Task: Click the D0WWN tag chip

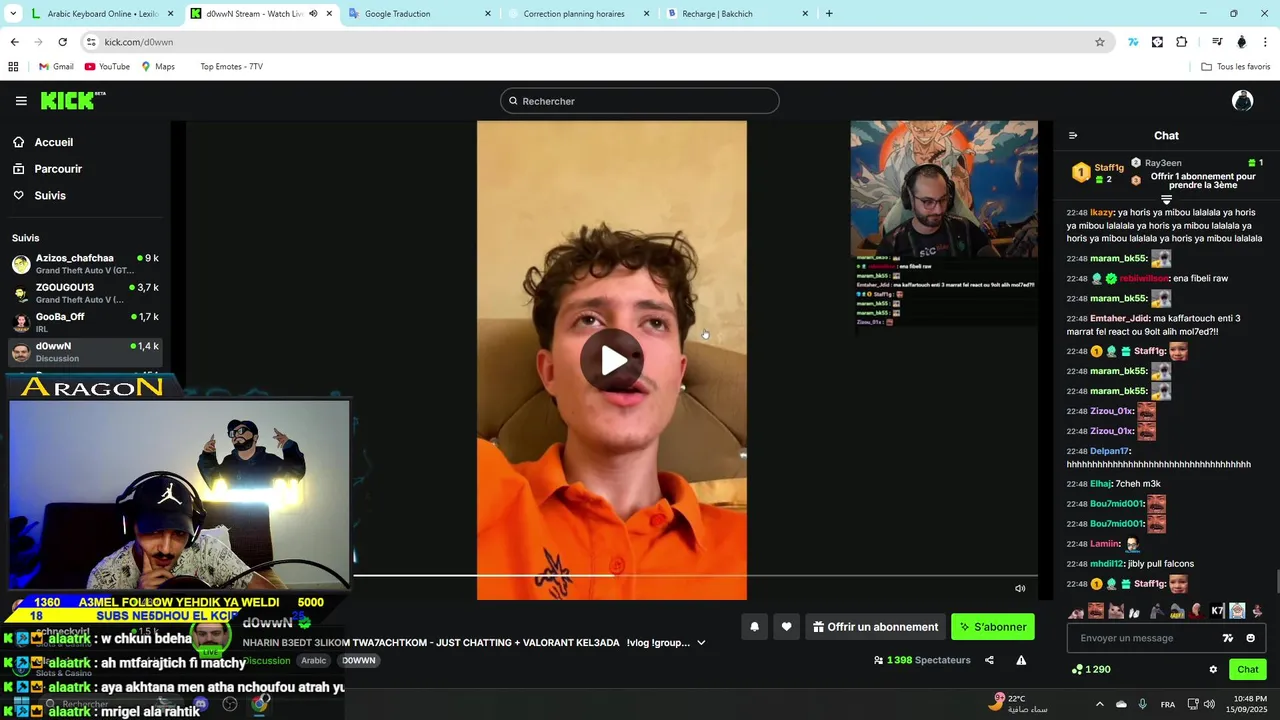Action: [x=359, y=661]
